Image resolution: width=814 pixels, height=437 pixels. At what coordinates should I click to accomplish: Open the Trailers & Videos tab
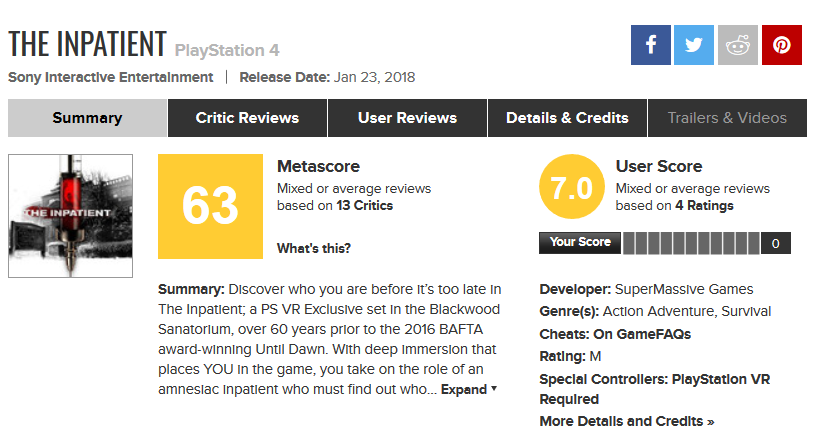click(727, 118)
